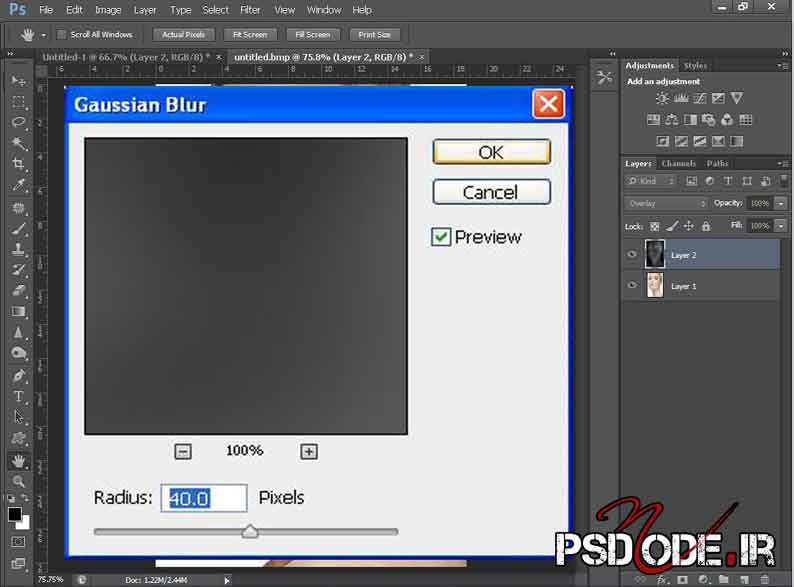
Task: Expand the status bar info arrow
Action: (227, 580)
